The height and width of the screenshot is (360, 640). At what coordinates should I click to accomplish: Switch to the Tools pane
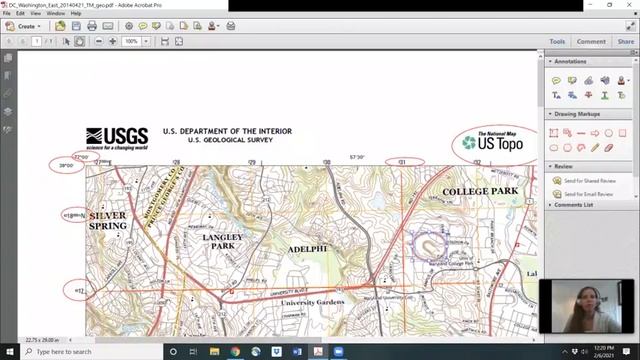(557, 42)
